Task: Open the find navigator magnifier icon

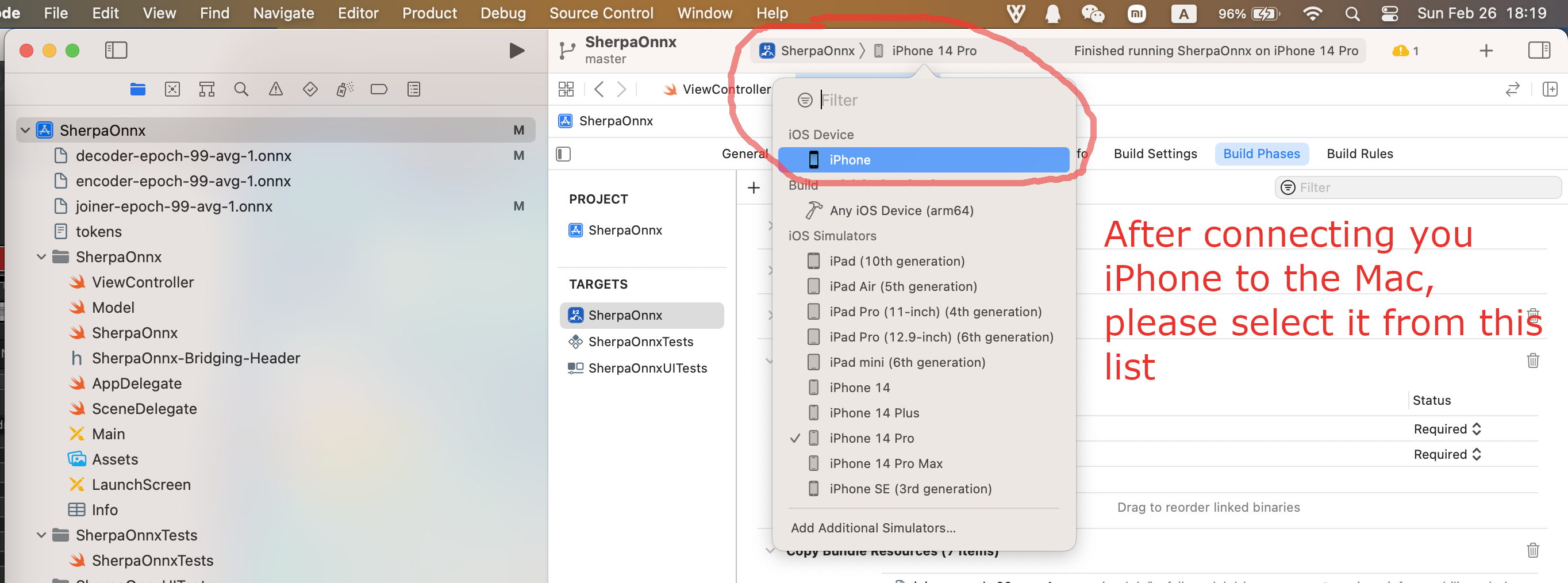Action: pyautogui.click(x=241, y=90)
